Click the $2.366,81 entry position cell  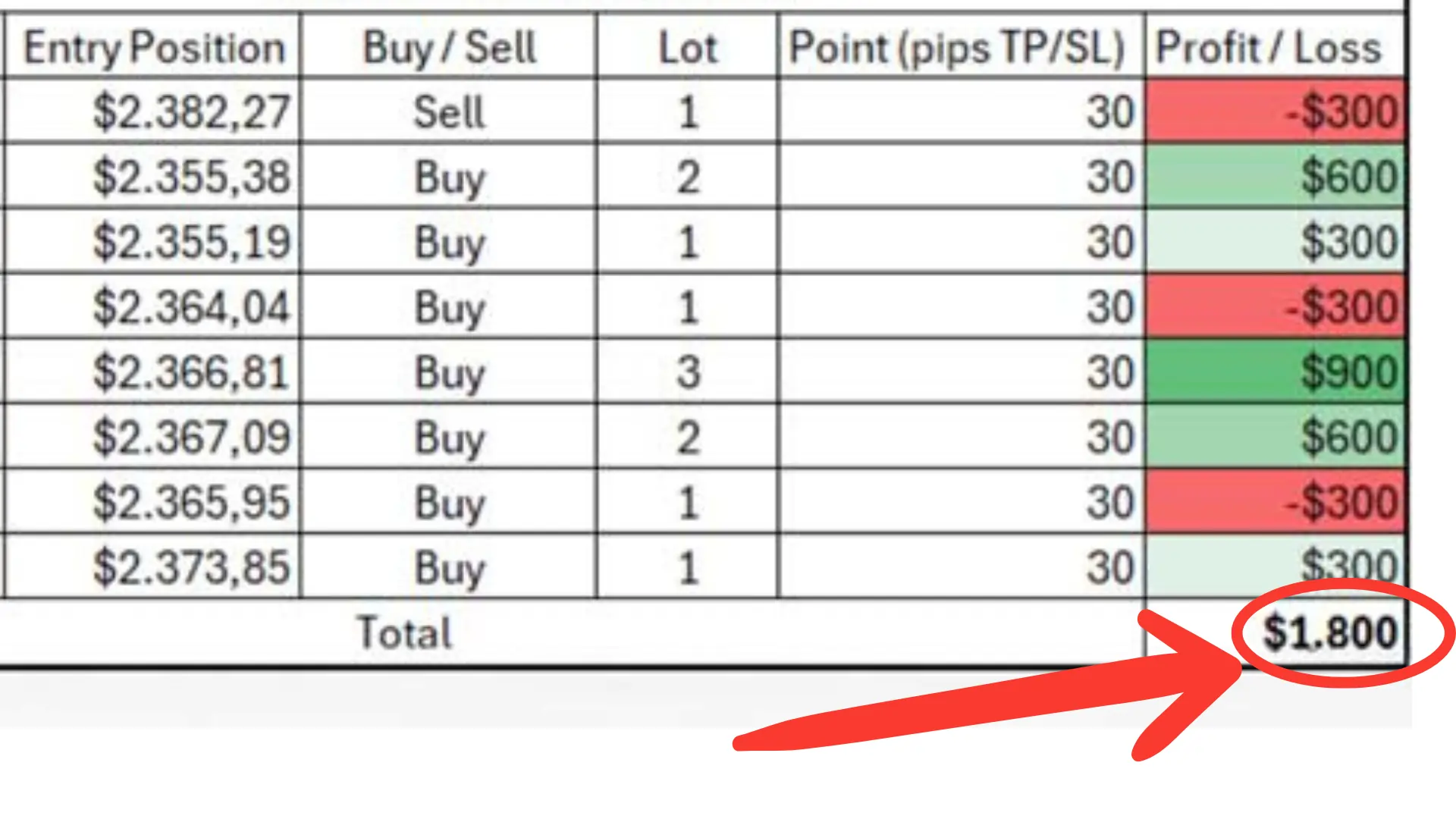click(x=152, y=372)
